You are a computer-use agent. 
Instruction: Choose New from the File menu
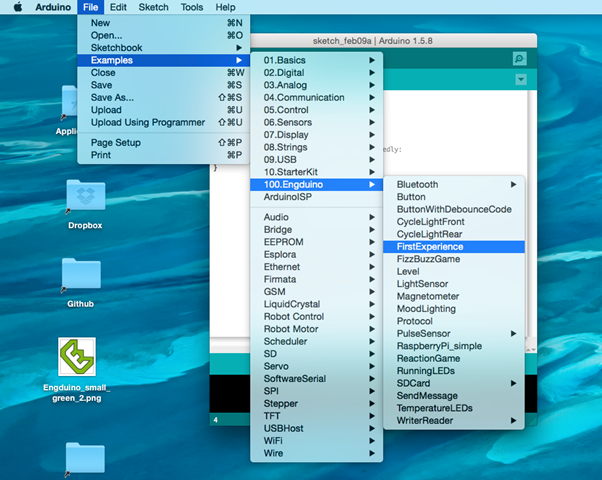(164, 23)
